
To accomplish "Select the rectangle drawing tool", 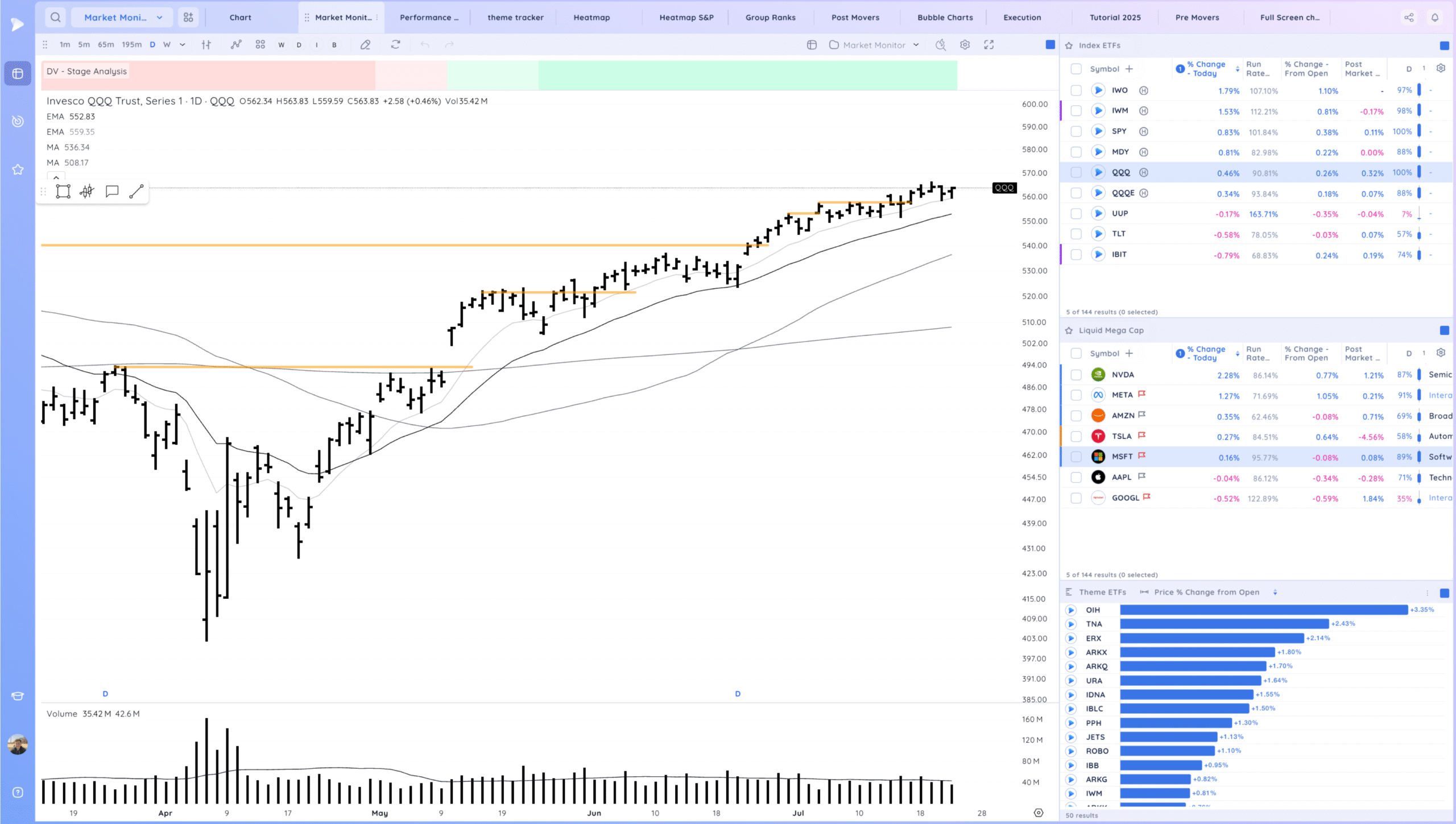I will tap(63, 192).
